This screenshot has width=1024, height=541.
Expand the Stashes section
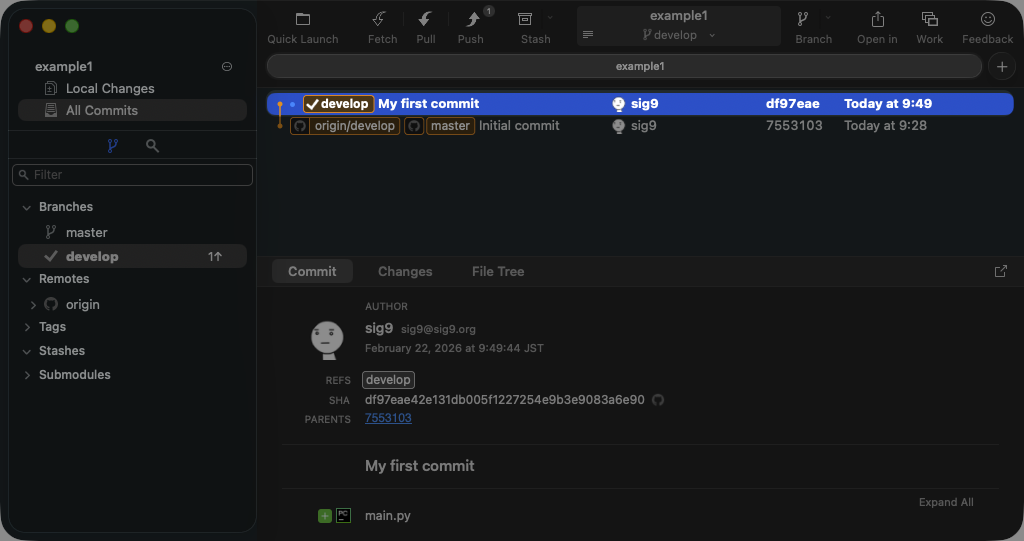pyautogui.click(x=27, y=351)
